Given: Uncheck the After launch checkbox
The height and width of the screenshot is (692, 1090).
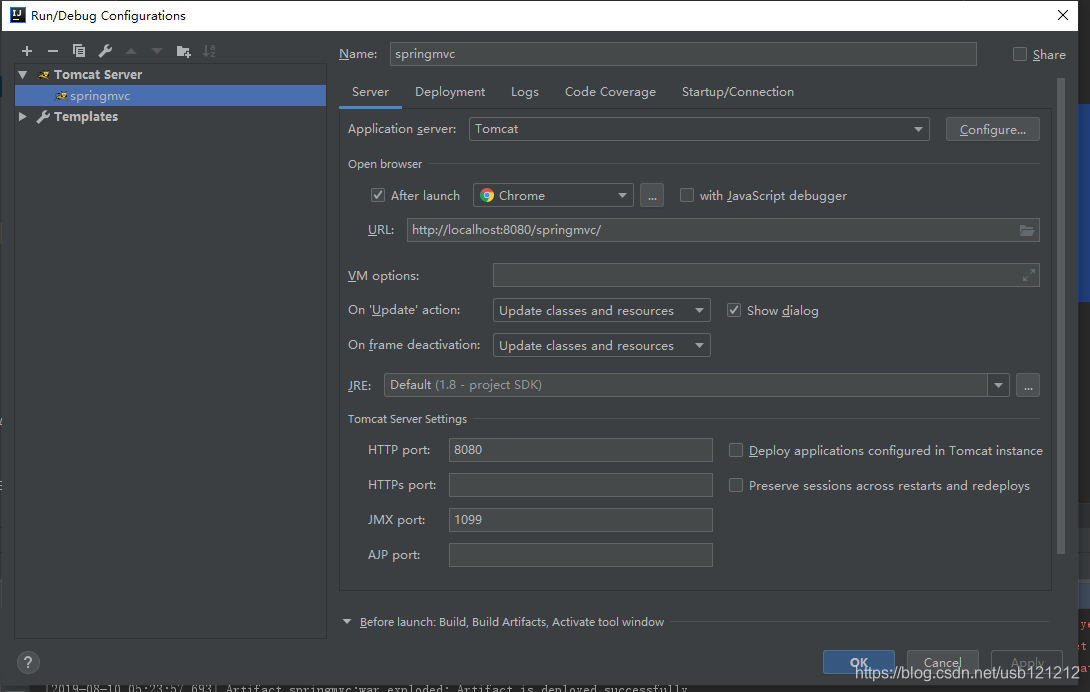Looking at the screenshot, I should [x=378, y=195].
